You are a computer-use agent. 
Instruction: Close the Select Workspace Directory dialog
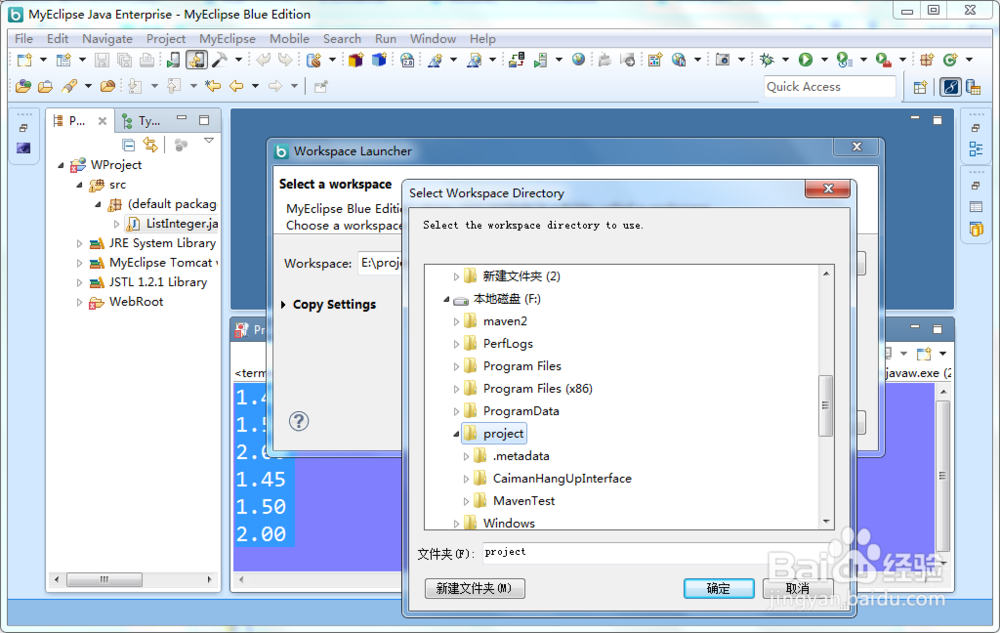(x=828, y=189)
